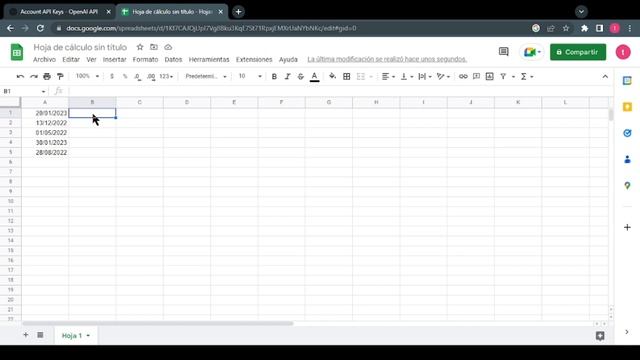Open the fill color picker

tap(333, 76)
